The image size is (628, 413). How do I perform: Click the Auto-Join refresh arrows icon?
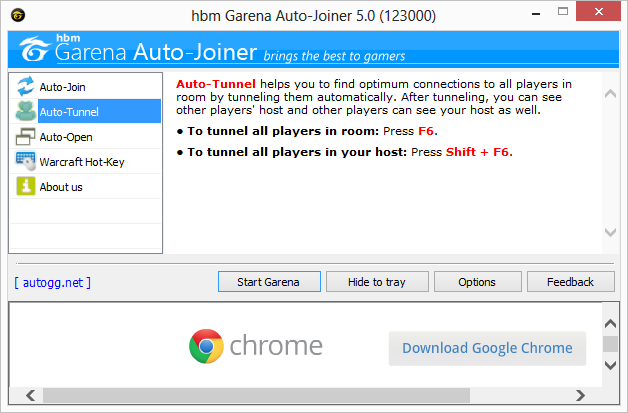tap(25, 86)
